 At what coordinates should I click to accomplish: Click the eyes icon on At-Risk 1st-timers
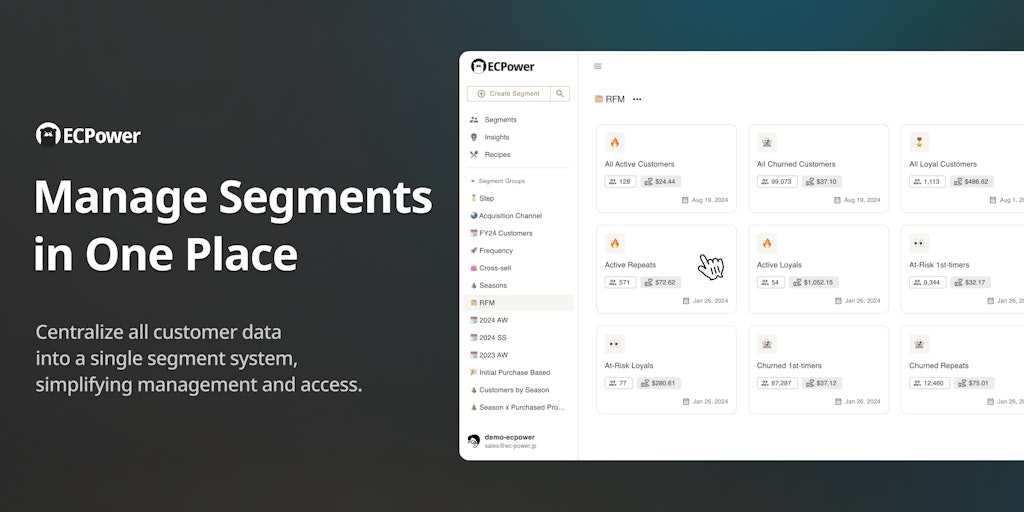click(919, 243)
